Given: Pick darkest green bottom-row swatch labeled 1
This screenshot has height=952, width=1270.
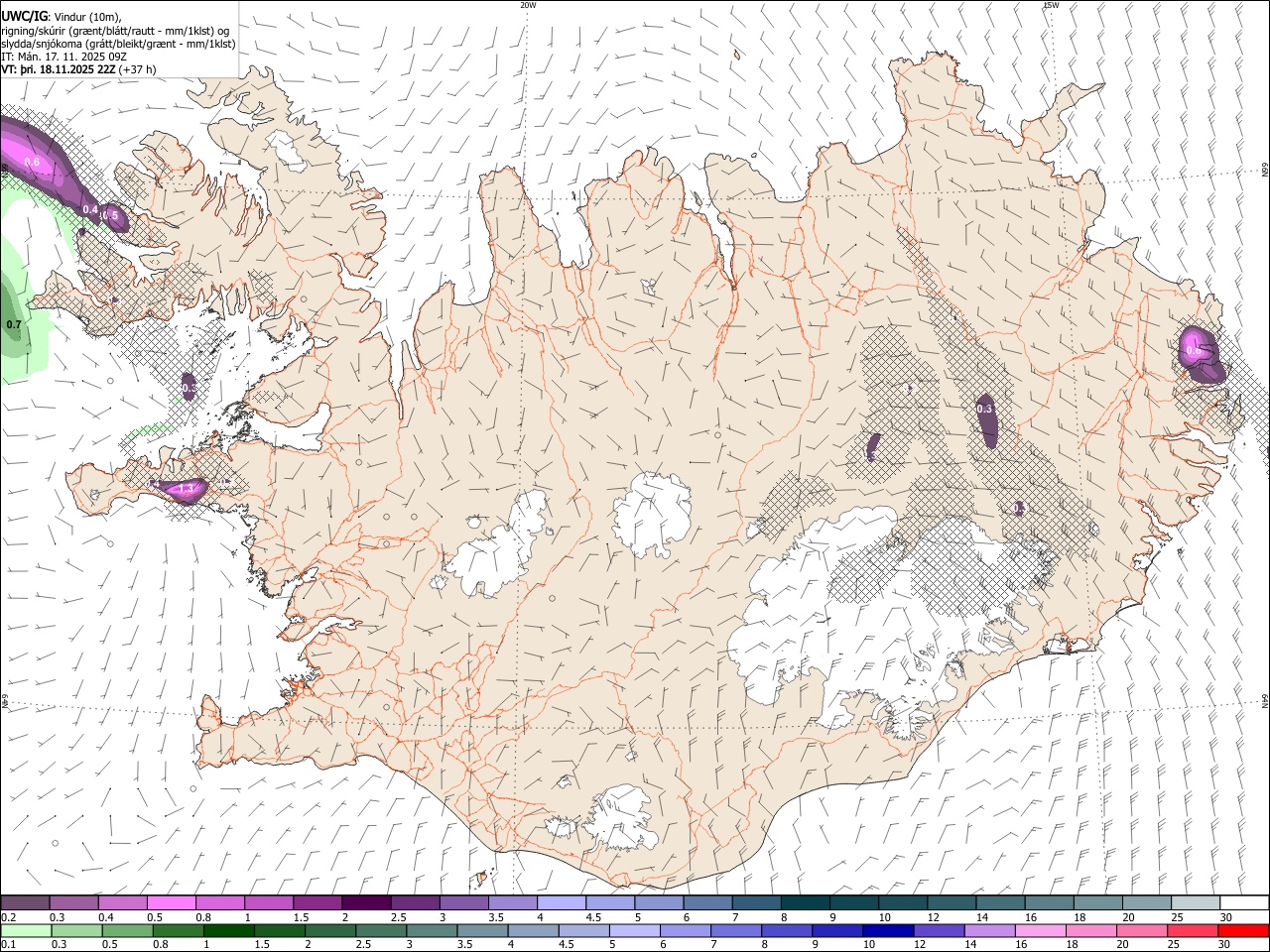Looking at the screenshot, I should click(x=229, y=930).
